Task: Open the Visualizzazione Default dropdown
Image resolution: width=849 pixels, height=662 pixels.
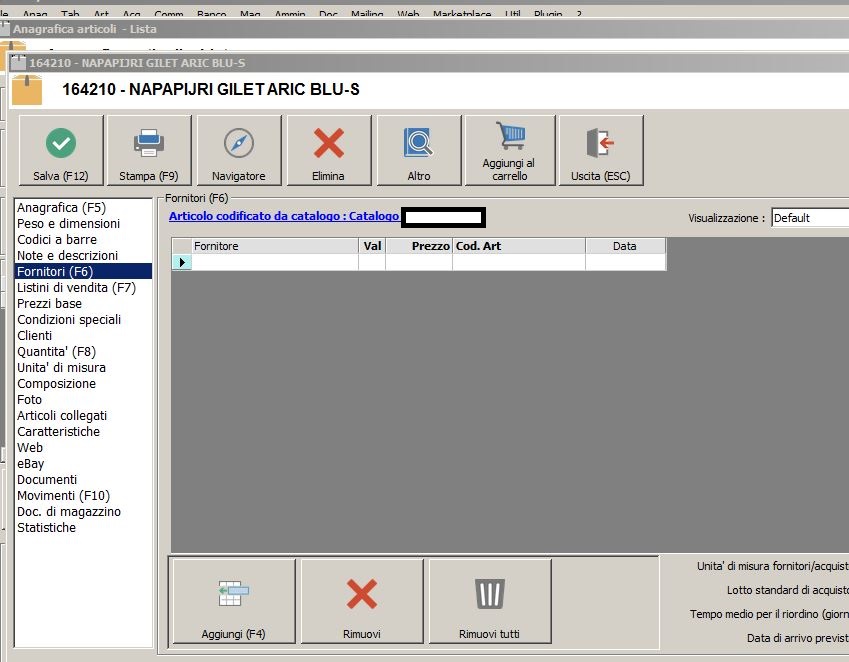Action: click(x=810, y=218)
